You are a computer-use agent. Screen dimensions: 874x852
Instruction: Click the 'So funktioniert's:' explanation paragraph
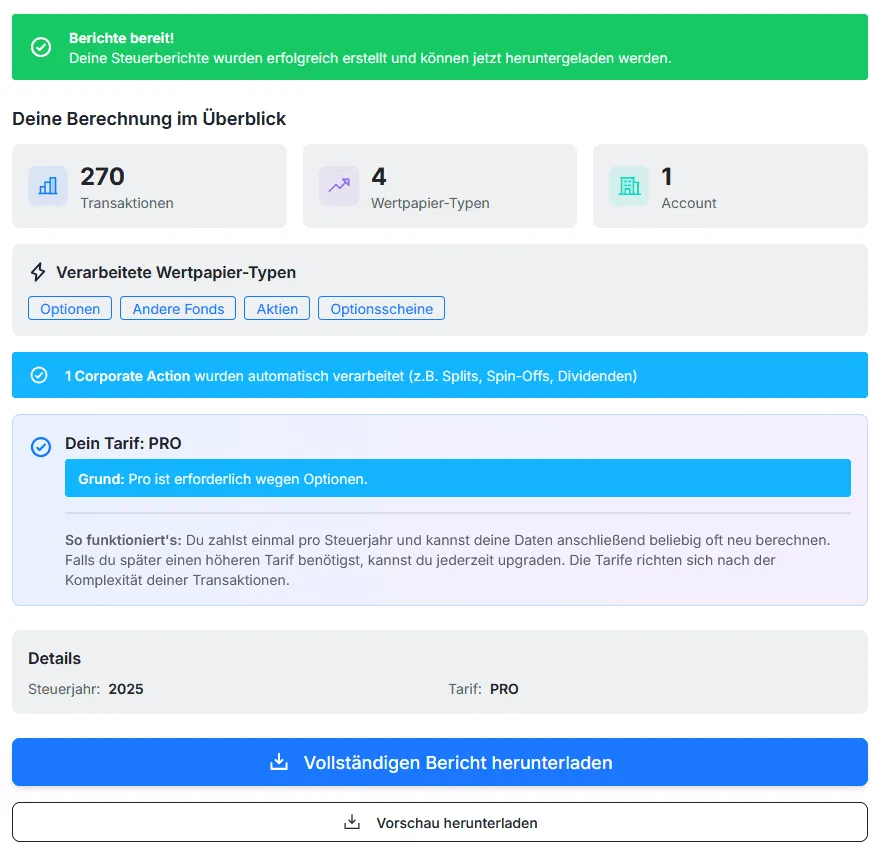pyautogui.click(x=448, y=560)
